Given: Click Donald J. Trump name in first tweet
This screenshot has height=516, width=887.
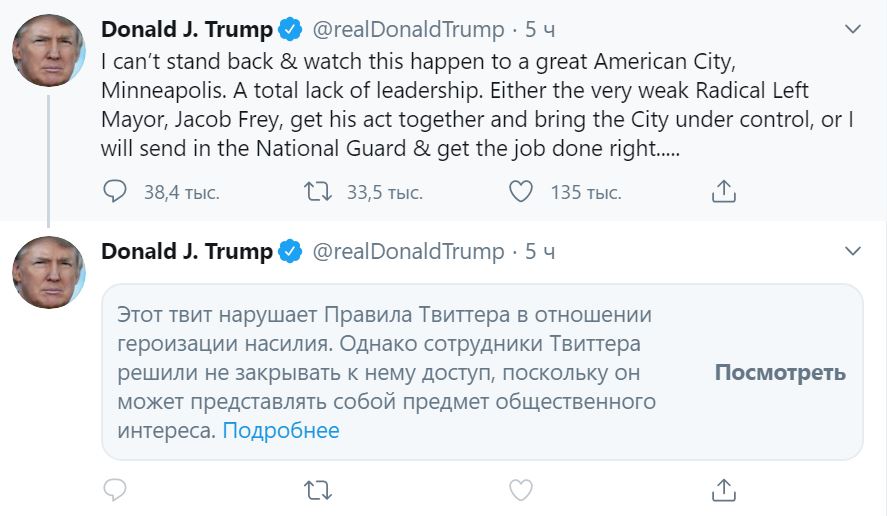Looking at the screenshot, I should [187, 30].
